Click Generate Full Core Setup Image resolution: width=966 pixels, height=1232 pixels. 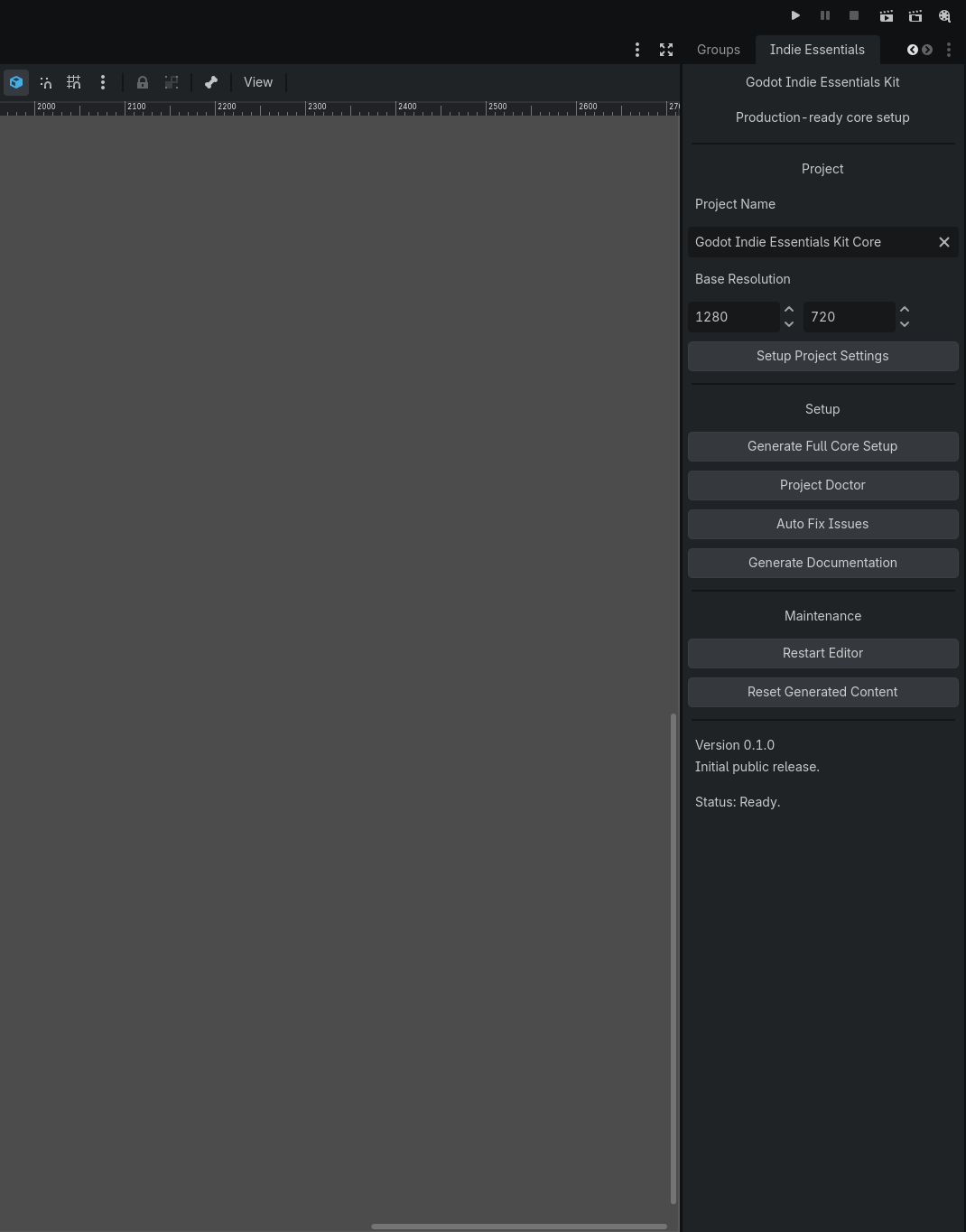click(x=822, y=446)
